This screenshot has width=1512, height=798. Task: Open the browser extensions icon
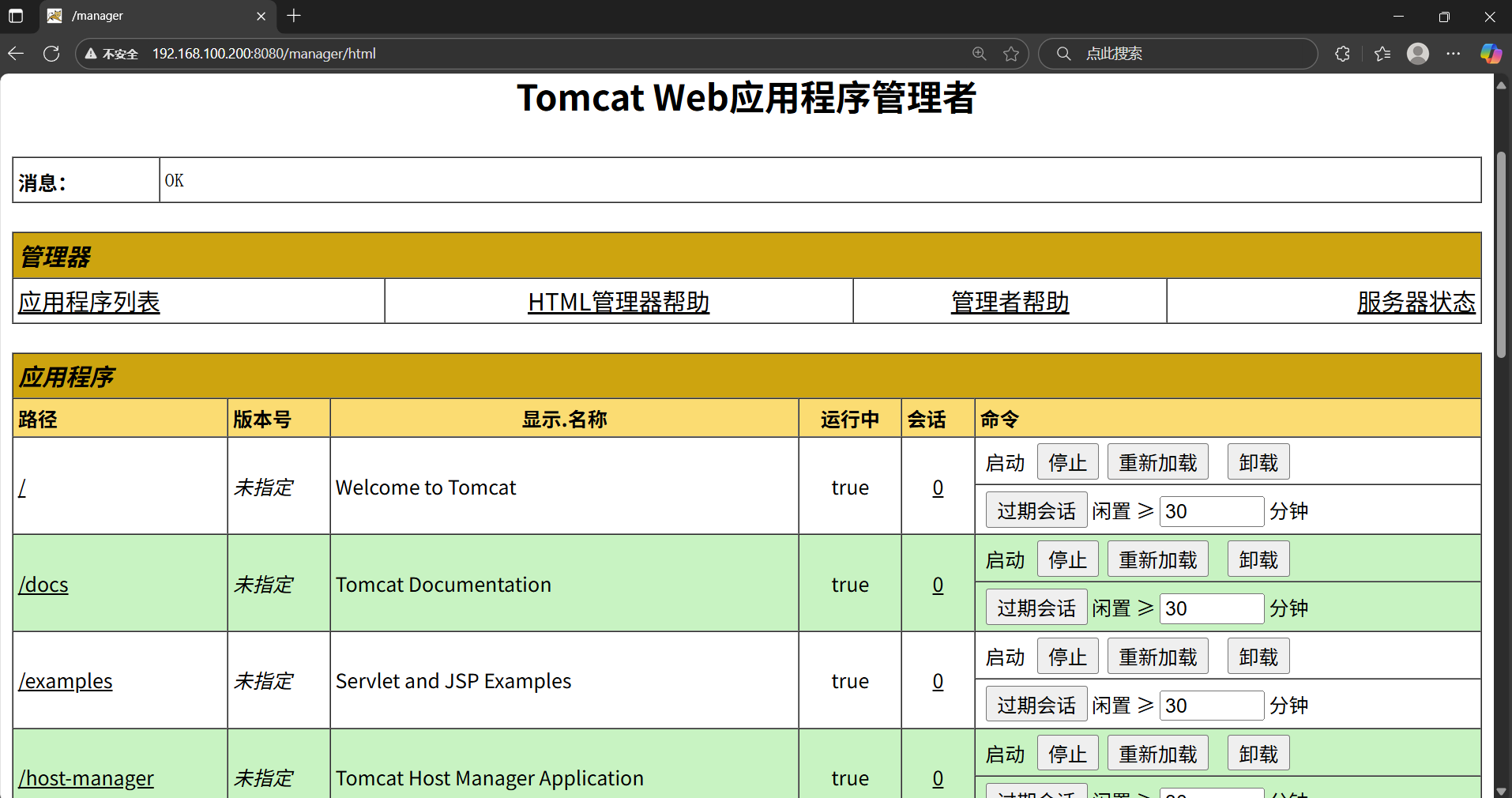[x=1342, y=53]
